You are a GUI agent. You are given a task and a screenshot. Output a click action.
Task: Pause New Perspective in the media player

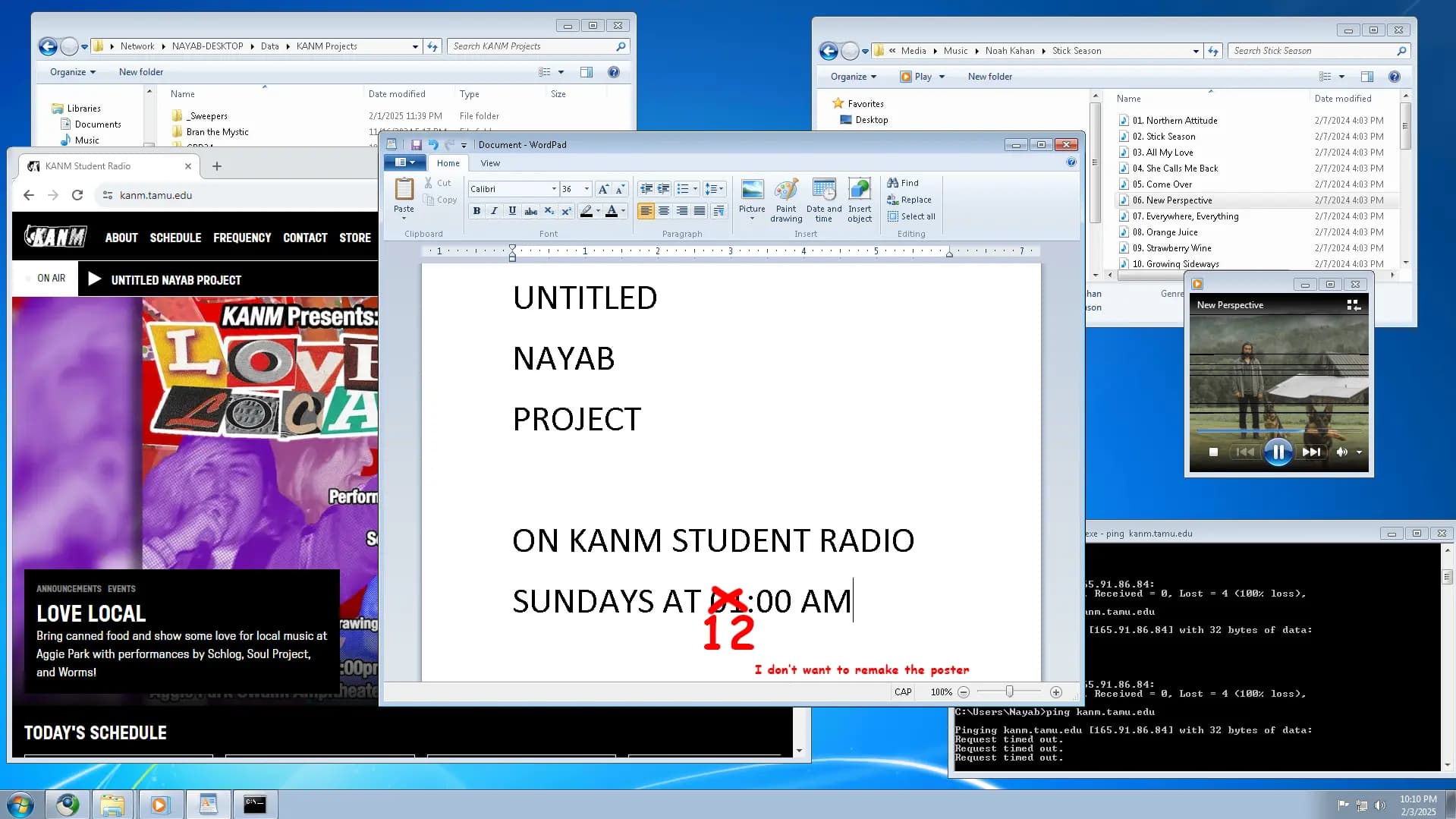click(1278, 452)
